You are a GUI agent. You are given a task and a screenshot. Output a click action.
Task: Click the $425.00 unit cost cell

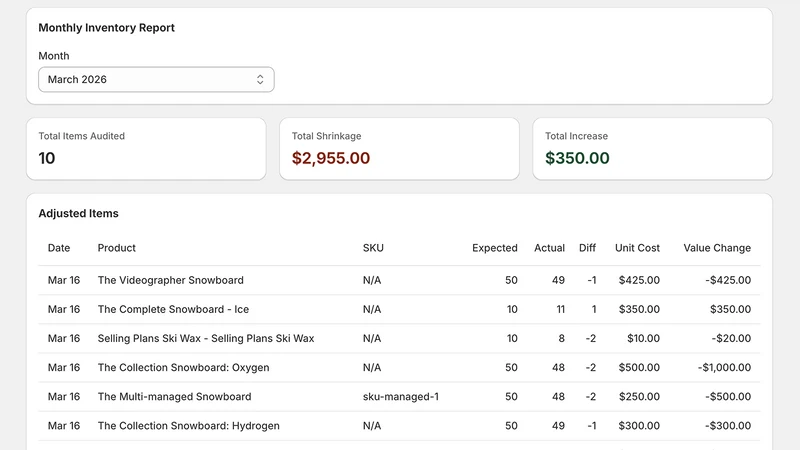tap(639, 280)
